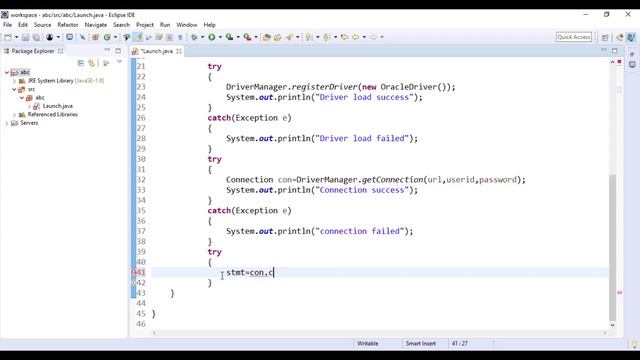Open dropdown next to Run button
Image resolution: width=640 pixels, height=360 pixels.
tap(220, 37)
